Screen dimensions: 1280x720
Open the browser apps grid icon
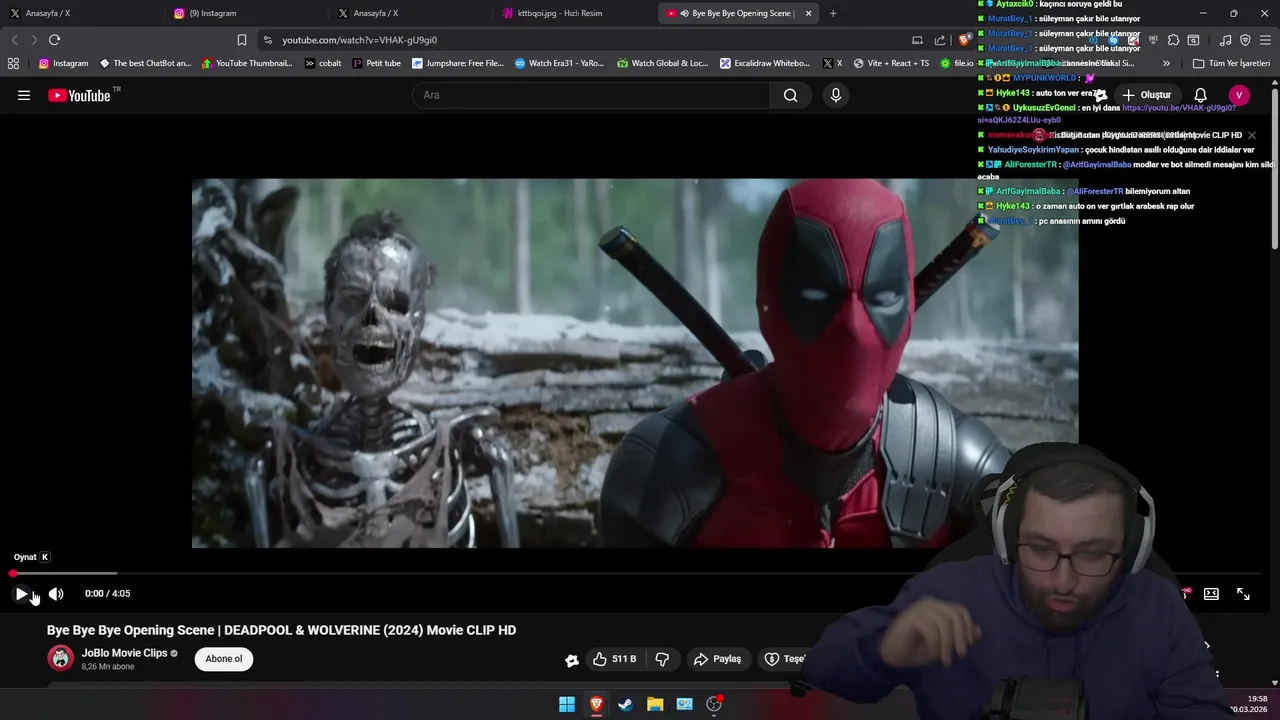(x=13, y=63)
